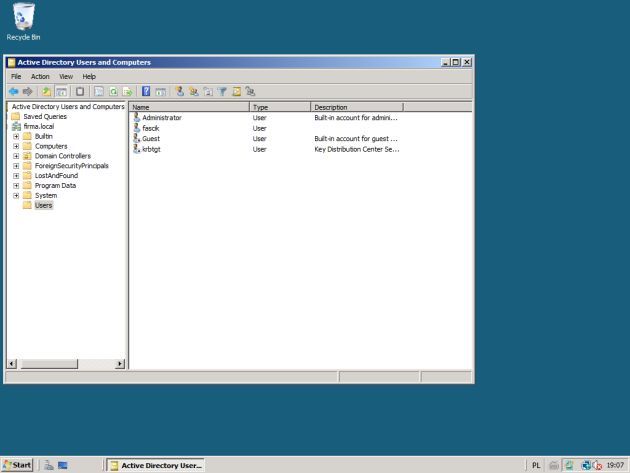The image size is (630, 473).
Task: Open the View menu
Action: click(x=66, y=76)
